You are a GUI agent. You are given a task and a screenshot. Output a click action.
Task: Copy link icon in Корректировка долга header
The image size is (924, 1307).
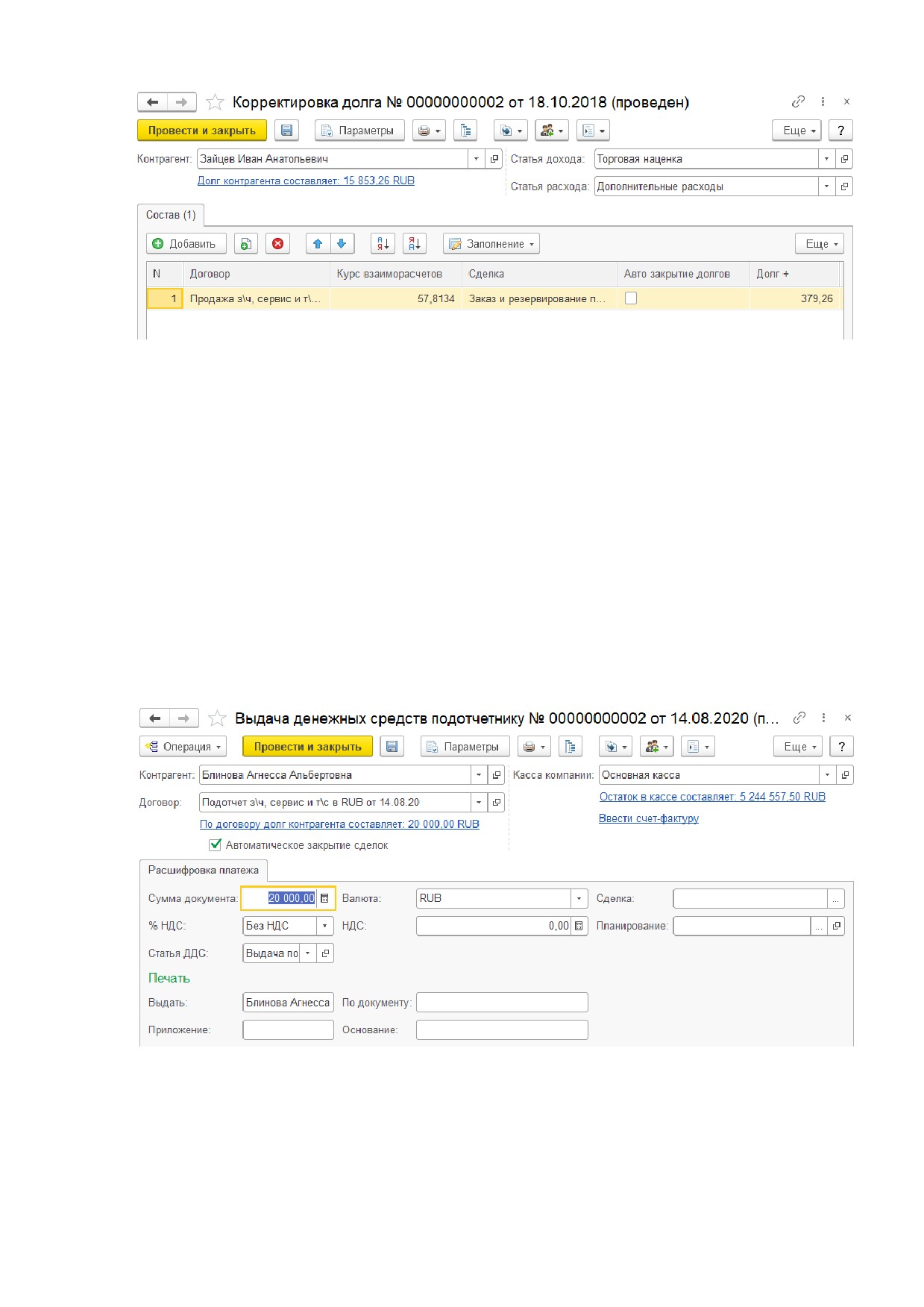pyautogui.click(x=798, y=101)
